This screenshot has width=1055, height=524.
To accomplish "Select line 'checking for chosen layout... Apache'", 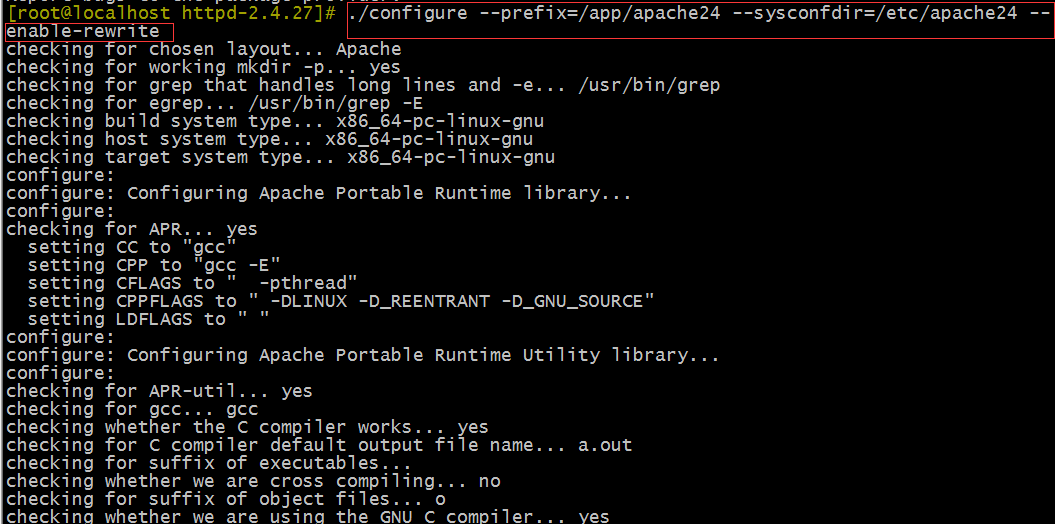I will [x=204, y=49].
